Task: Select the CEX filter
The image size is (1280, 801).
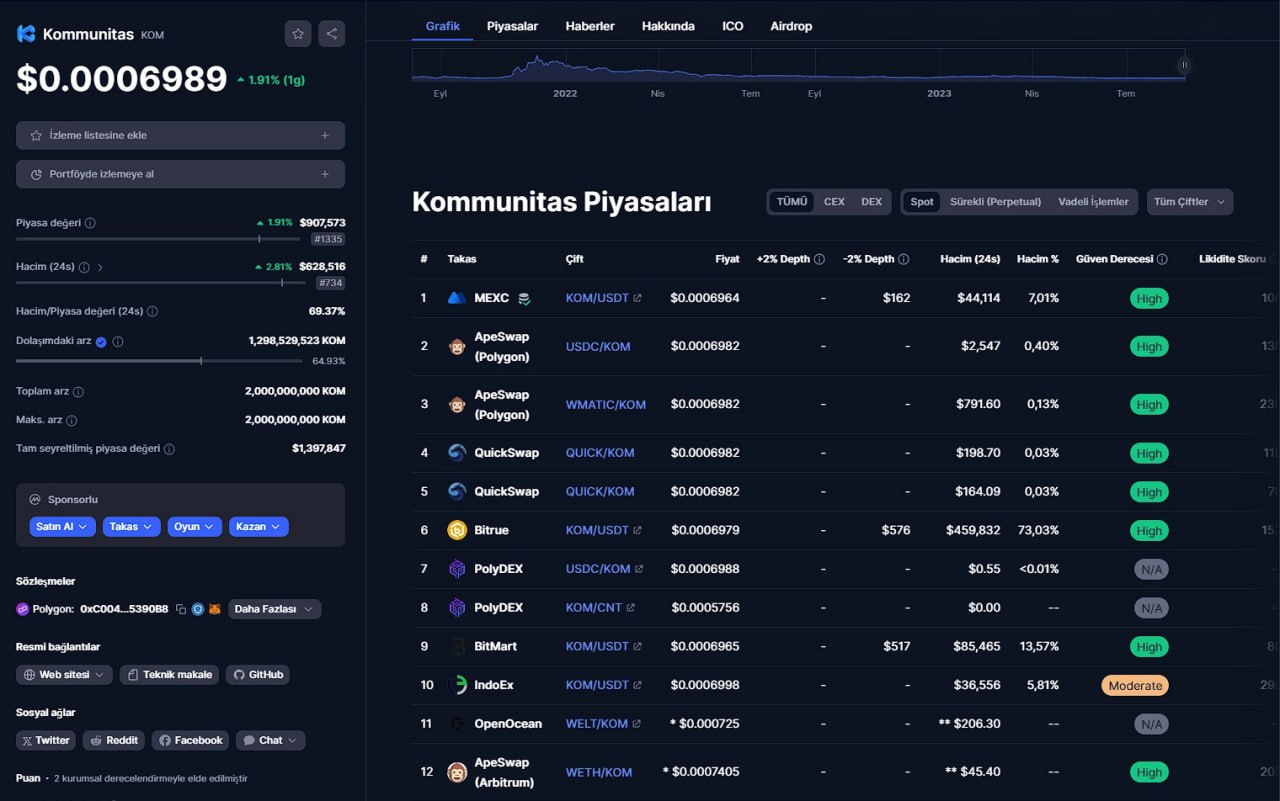Action: pyautogui.click(x=834, y=202)
